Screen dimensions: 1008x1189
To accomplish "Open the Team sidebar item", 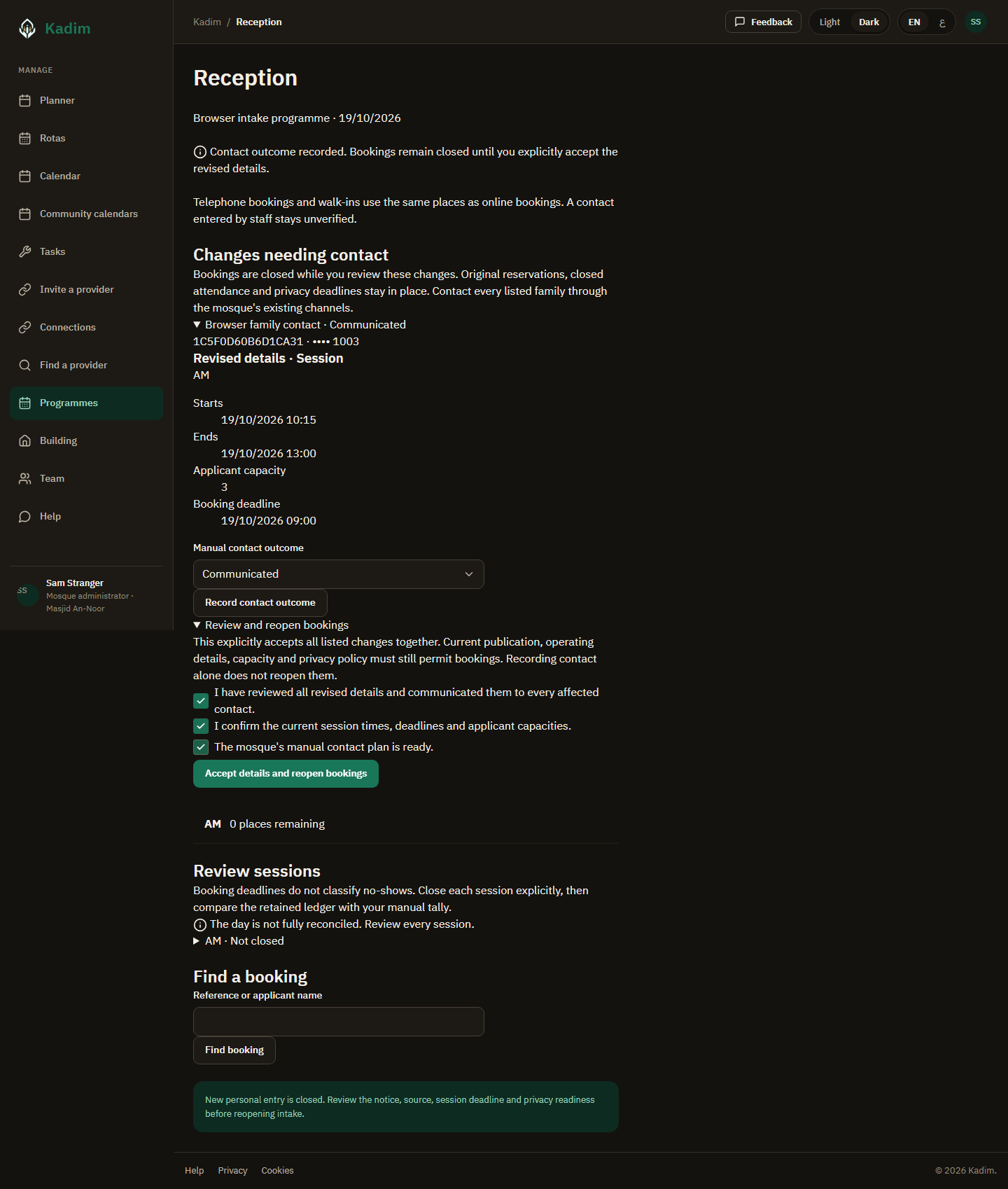I will point(87,479).
